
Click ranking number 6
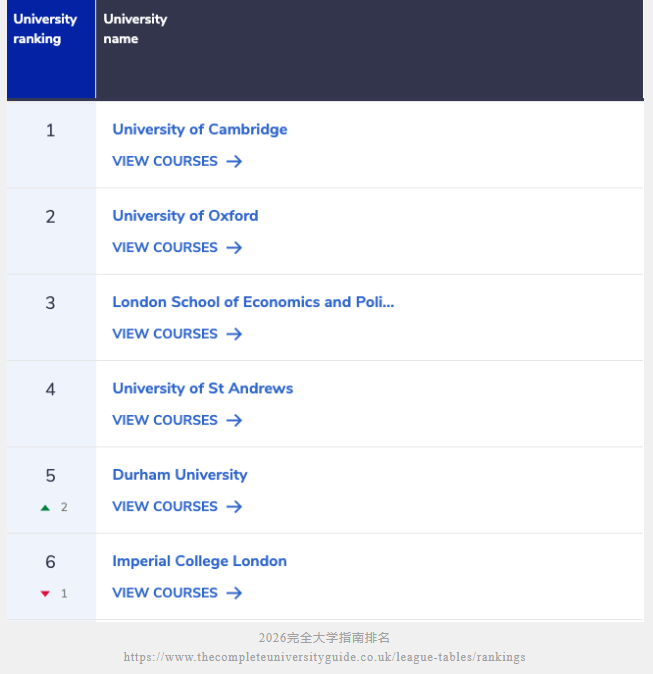coord(50,563)
